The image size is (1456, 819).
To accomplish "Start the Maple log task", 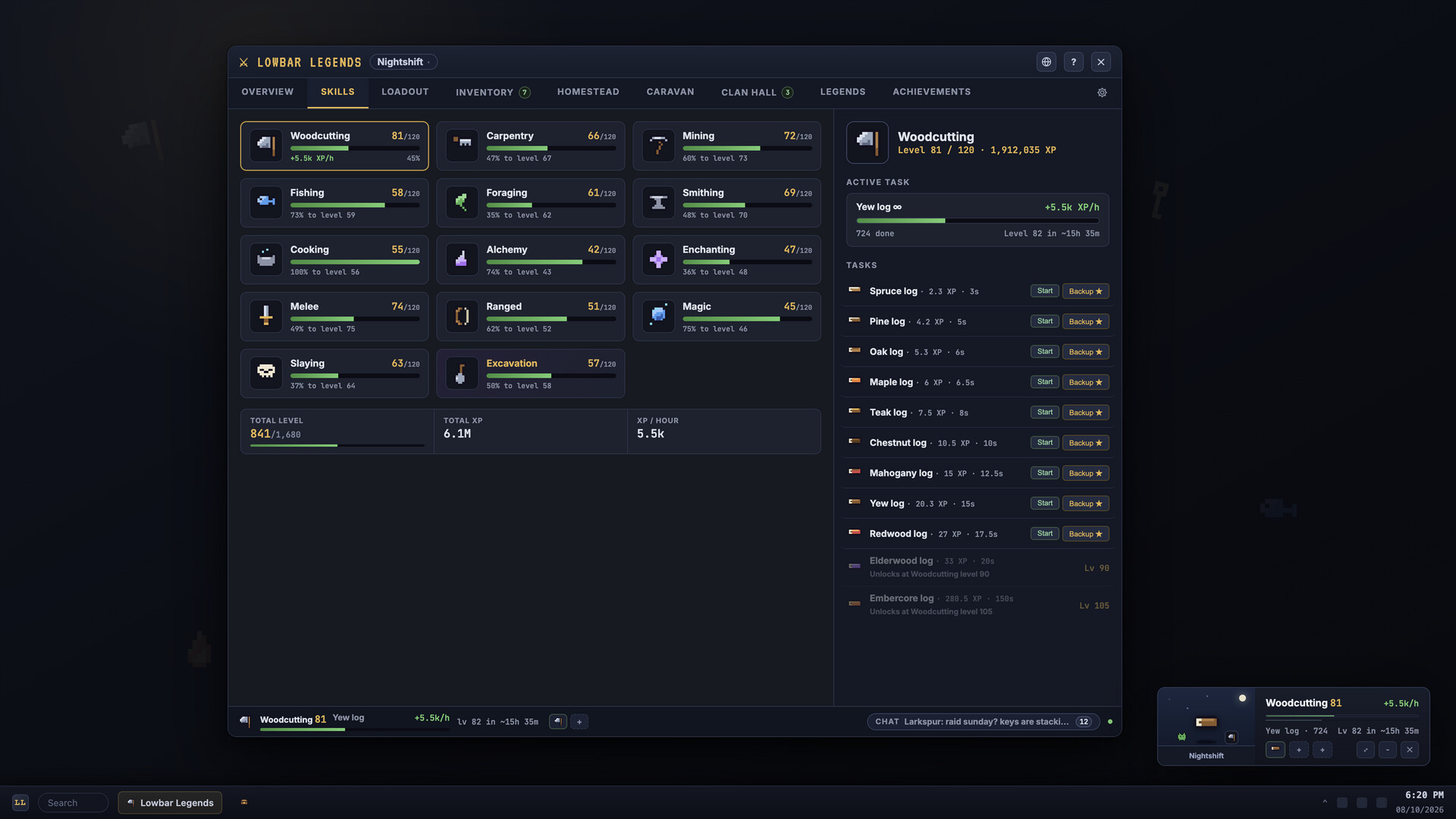I will tap(1045, 382).
